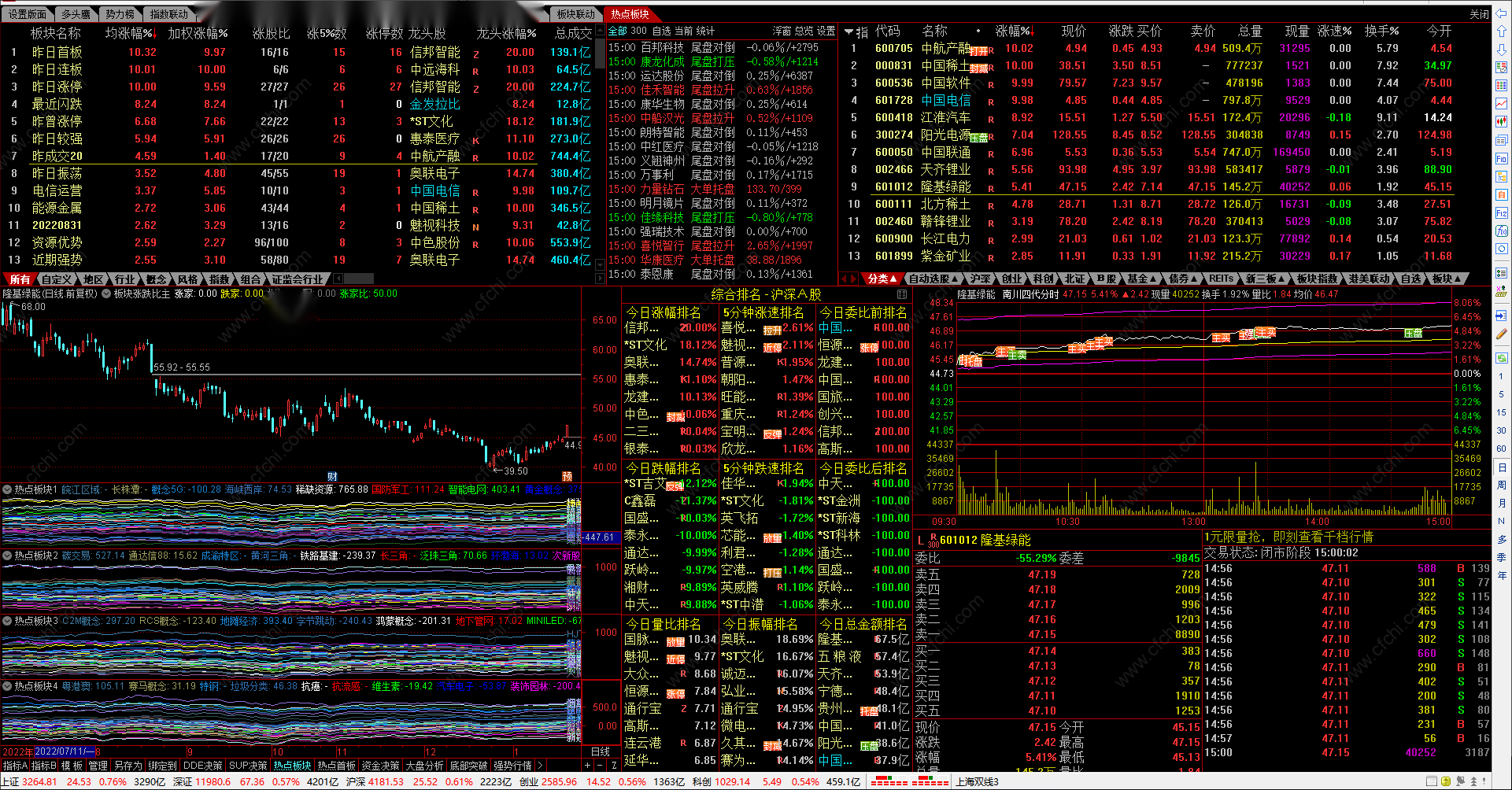Expand the 新三板 dropdown tab
Screen dimensions: 1512x790
click(1266, 279)
